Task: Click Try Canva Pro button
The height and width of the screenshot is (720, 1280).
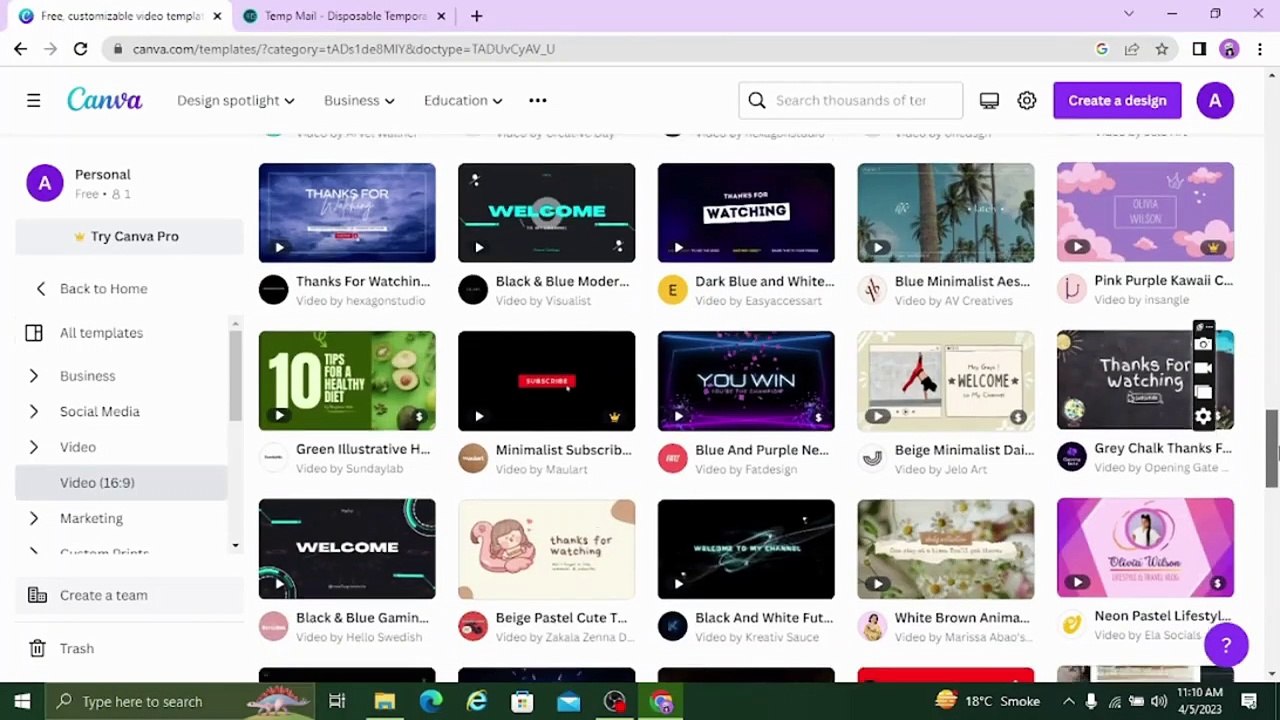Action: 129,236
